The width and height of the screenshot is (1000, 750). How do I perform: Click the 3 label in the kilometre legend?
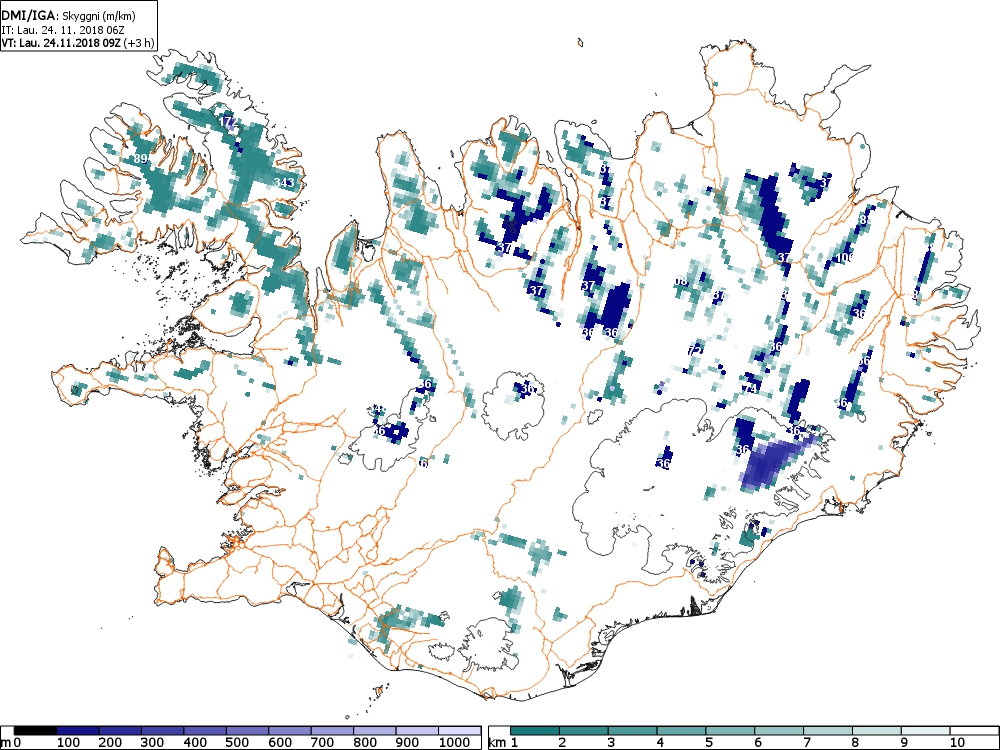tap(611, 742)
